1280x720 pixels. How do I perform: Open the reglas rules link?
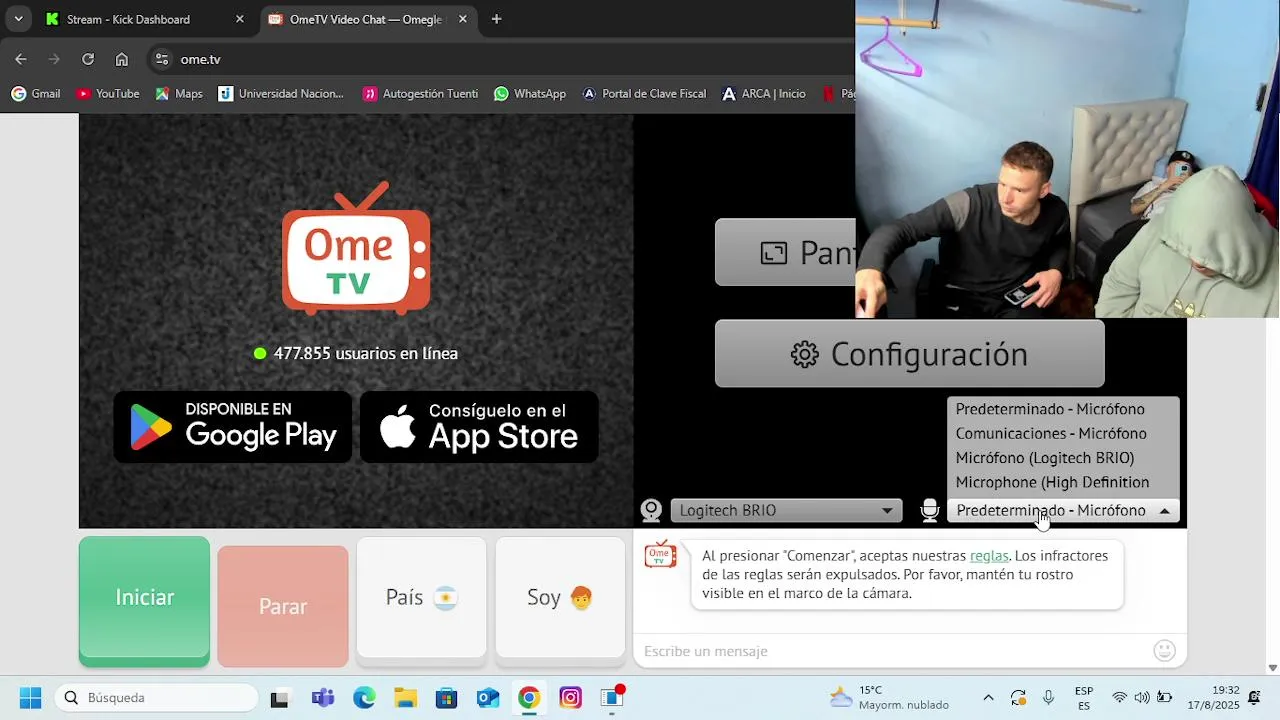tap(989, 555)
